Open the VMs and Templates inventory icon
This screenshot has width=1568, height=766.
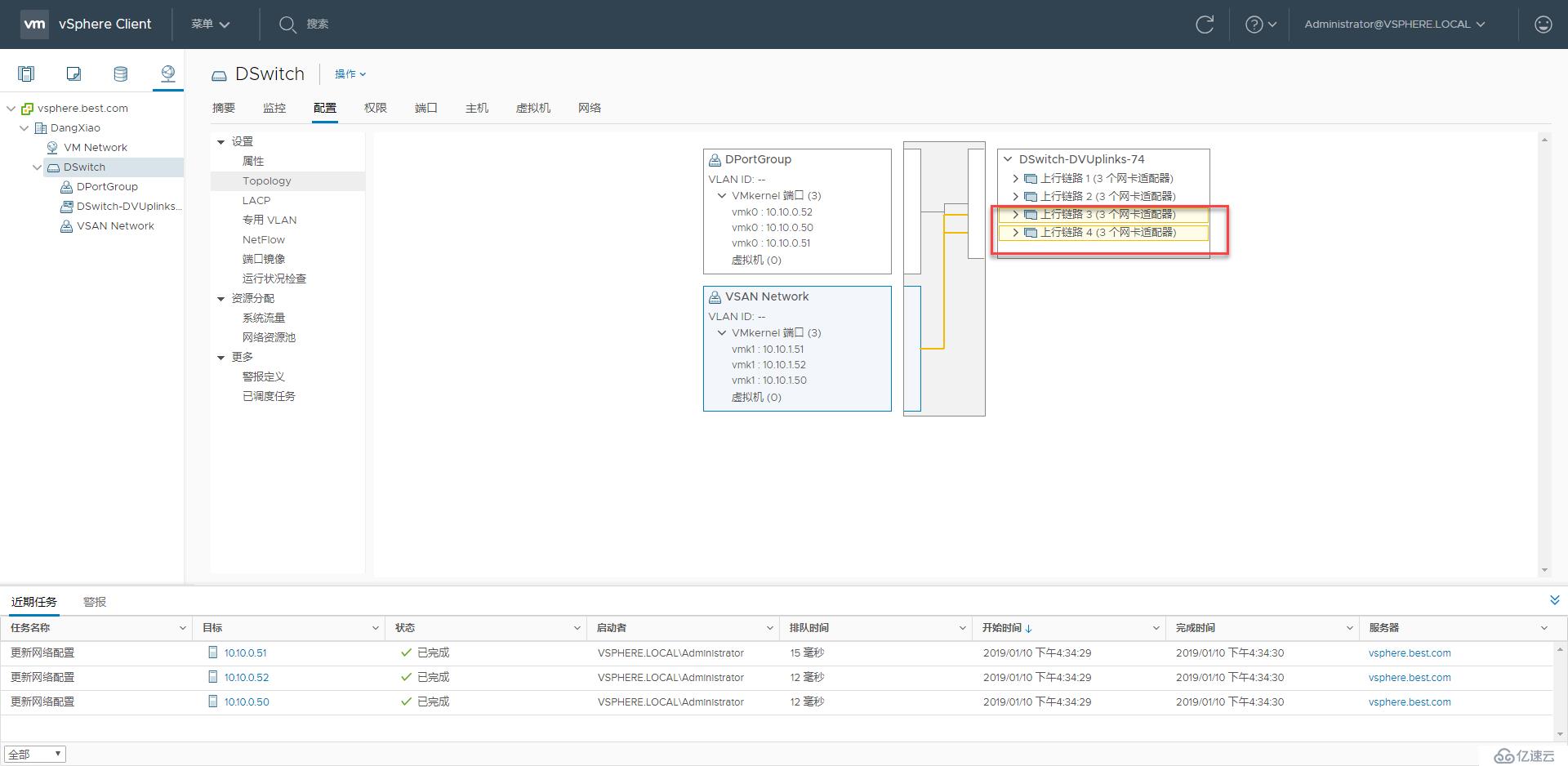point(73,74)
